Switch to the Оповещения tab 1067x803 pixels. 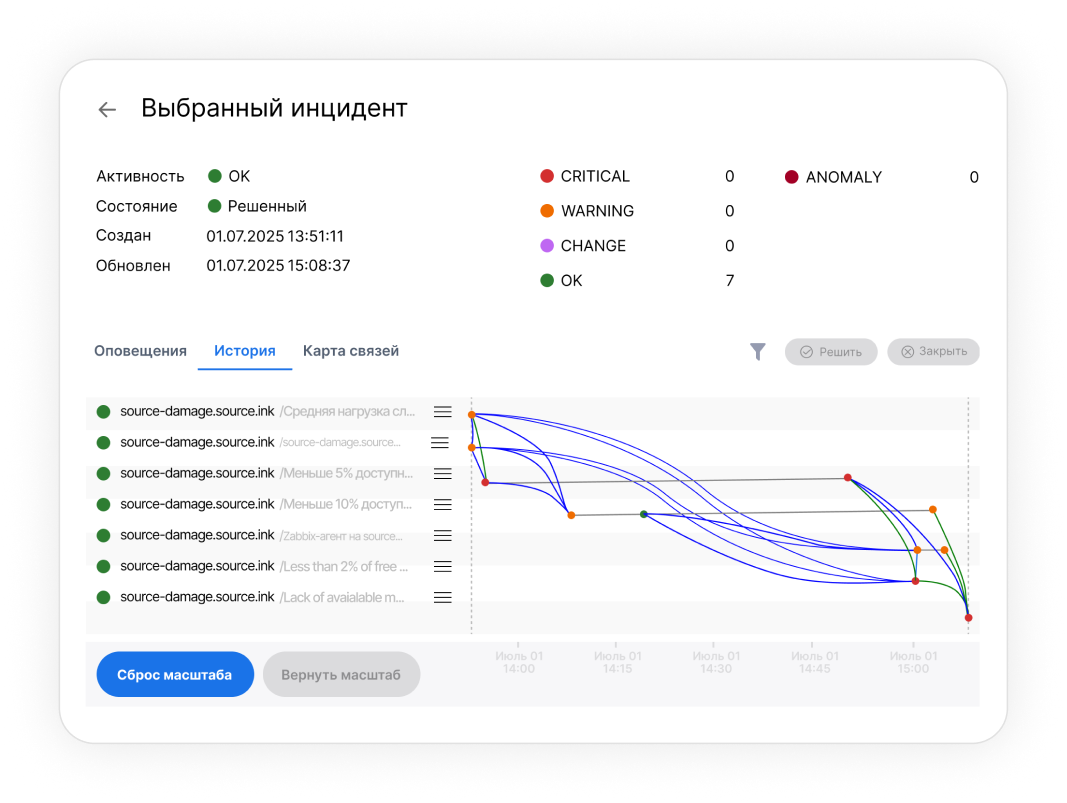140,351
